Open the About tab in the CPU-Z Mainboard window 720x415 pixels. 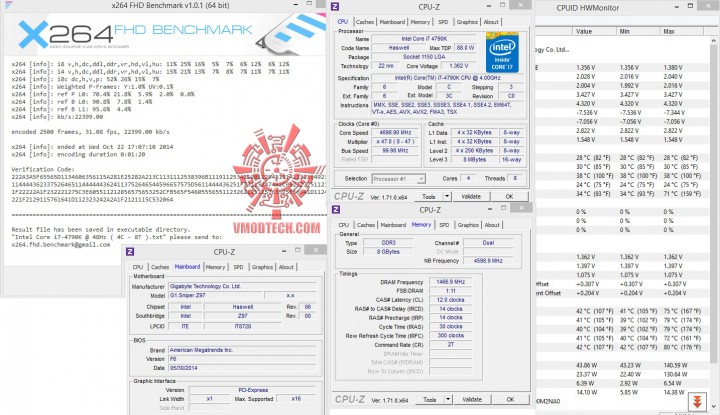coord(286,267)
